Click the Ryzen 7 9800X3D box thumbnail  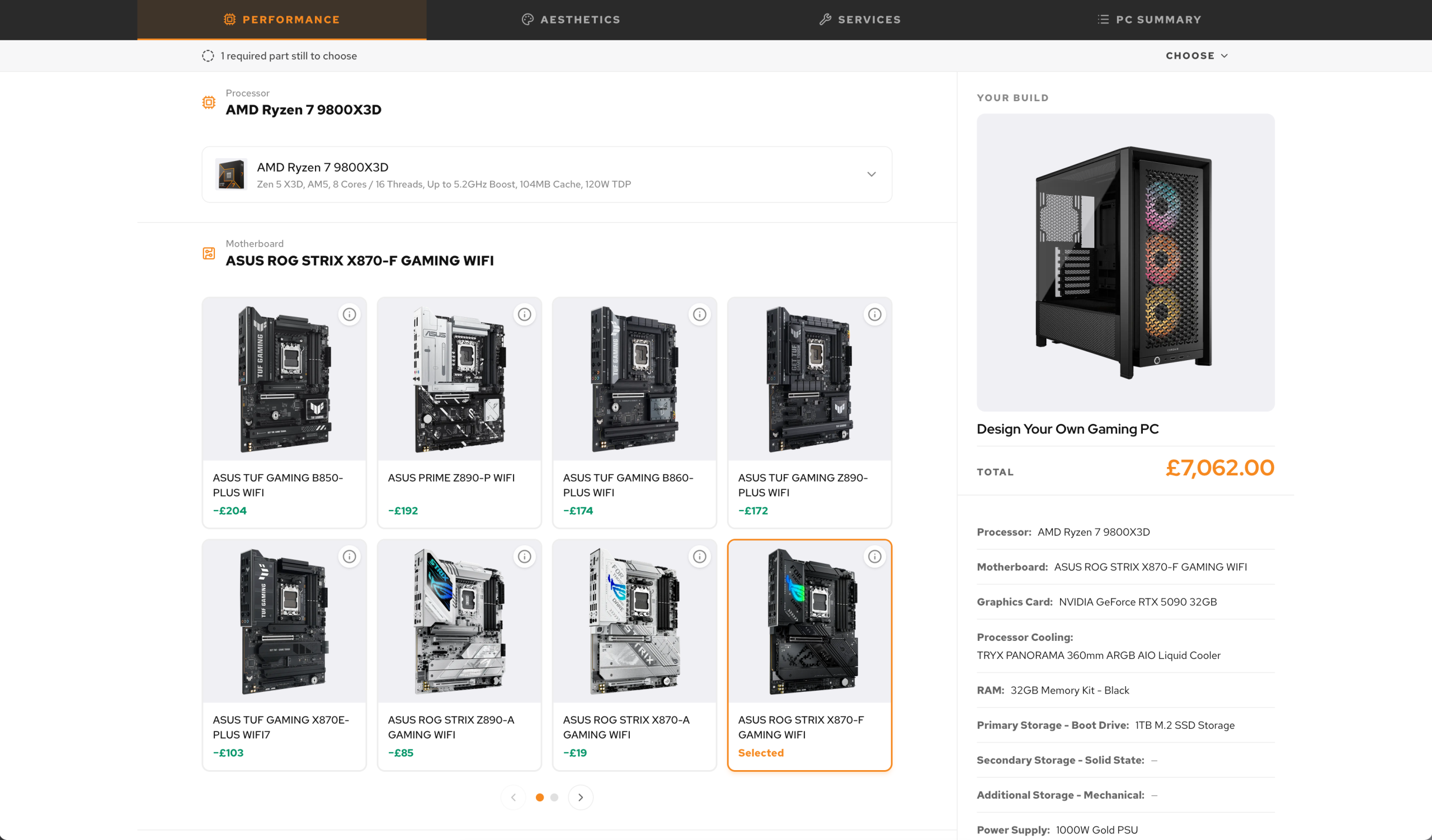tap(231, 174)
